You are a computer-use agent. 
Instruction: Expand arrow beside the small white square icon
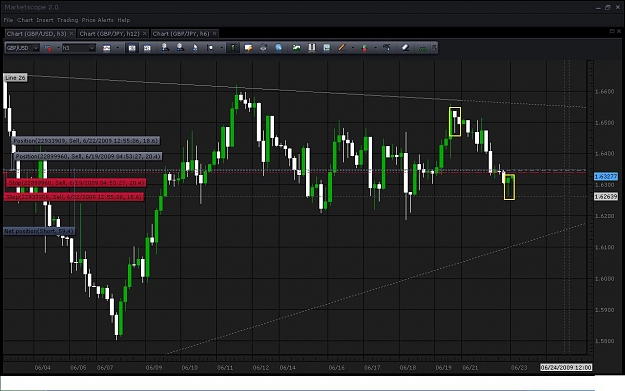click(222, 48)
